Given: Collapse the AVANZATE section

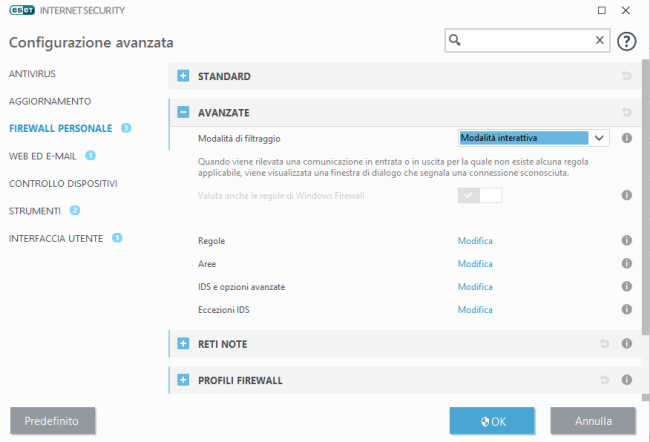Looking at the screenshot, I should tap(183, 113).
